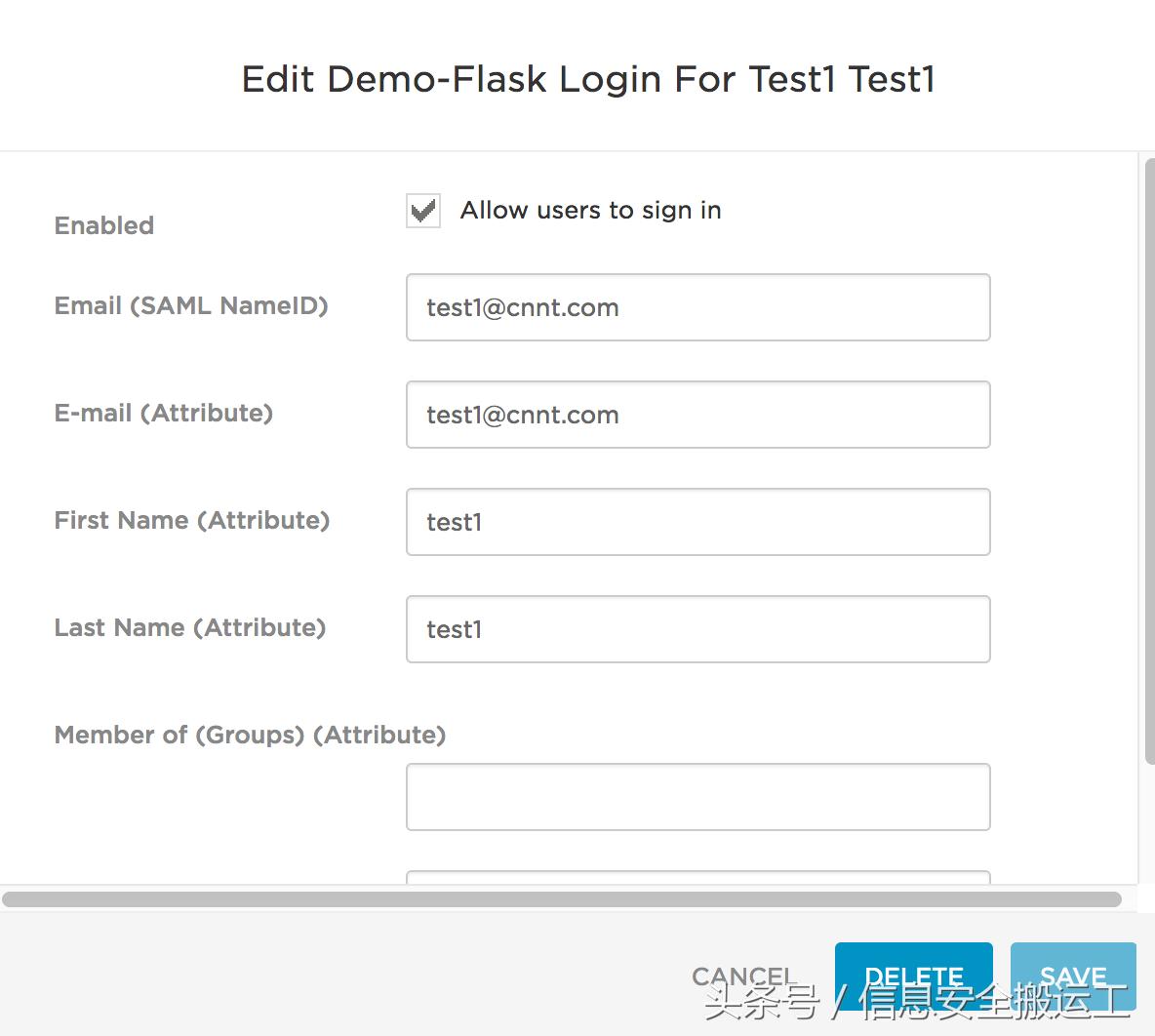The width and height of the screenshot is (1155, 1036).
Task: Select the First Name (Attribute) field
Action: 697,522
